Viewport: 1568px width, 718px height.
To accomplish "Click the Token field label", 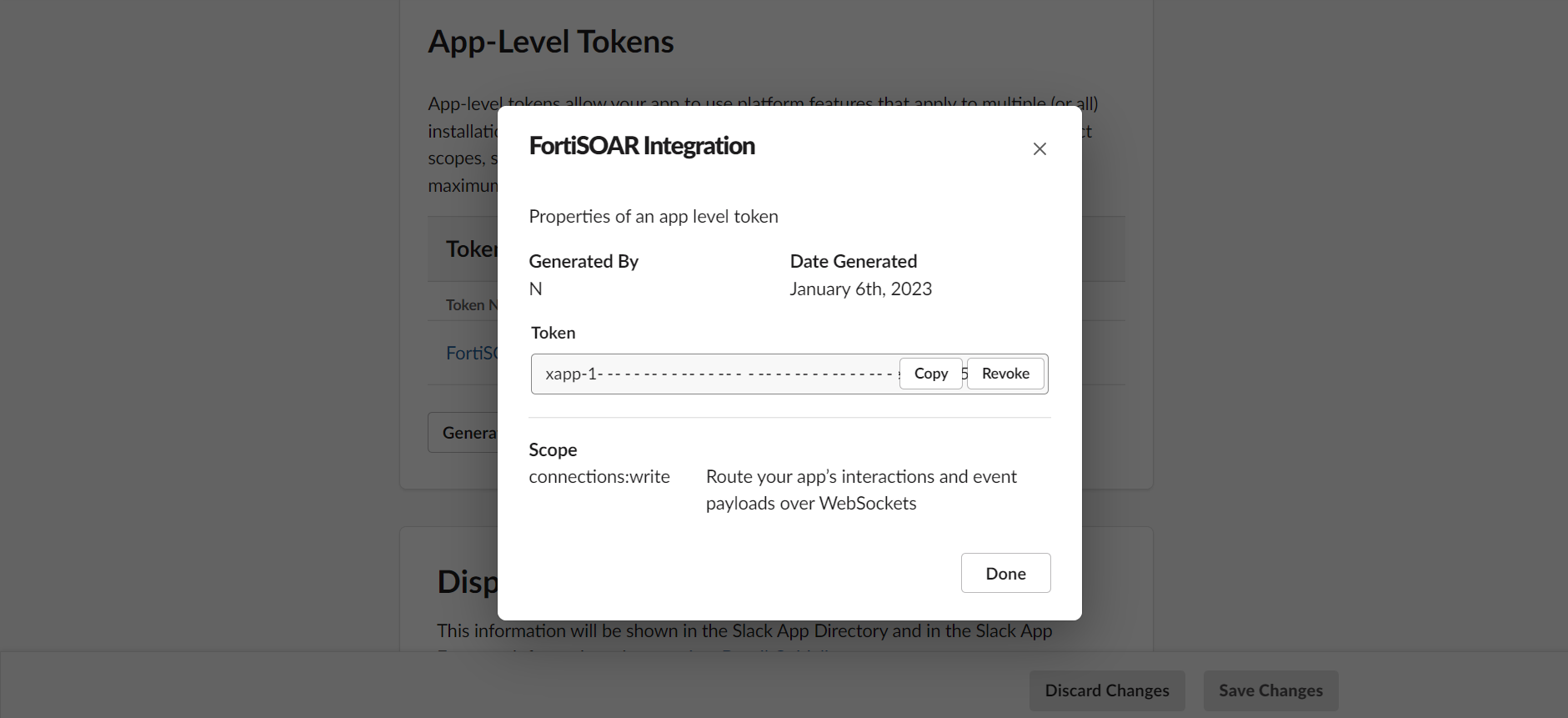I will coord(553,333).
